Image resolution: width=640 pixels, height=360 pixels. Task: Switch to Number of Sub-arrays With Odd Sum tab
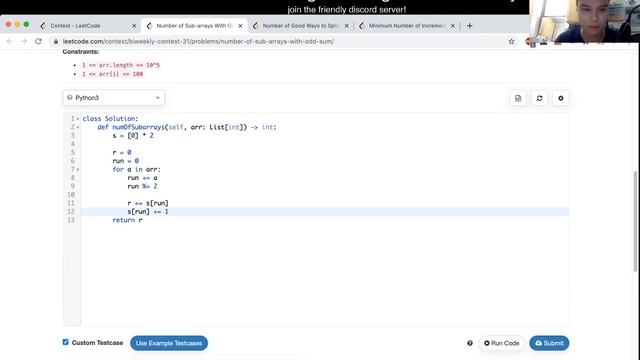click(195, 26)
